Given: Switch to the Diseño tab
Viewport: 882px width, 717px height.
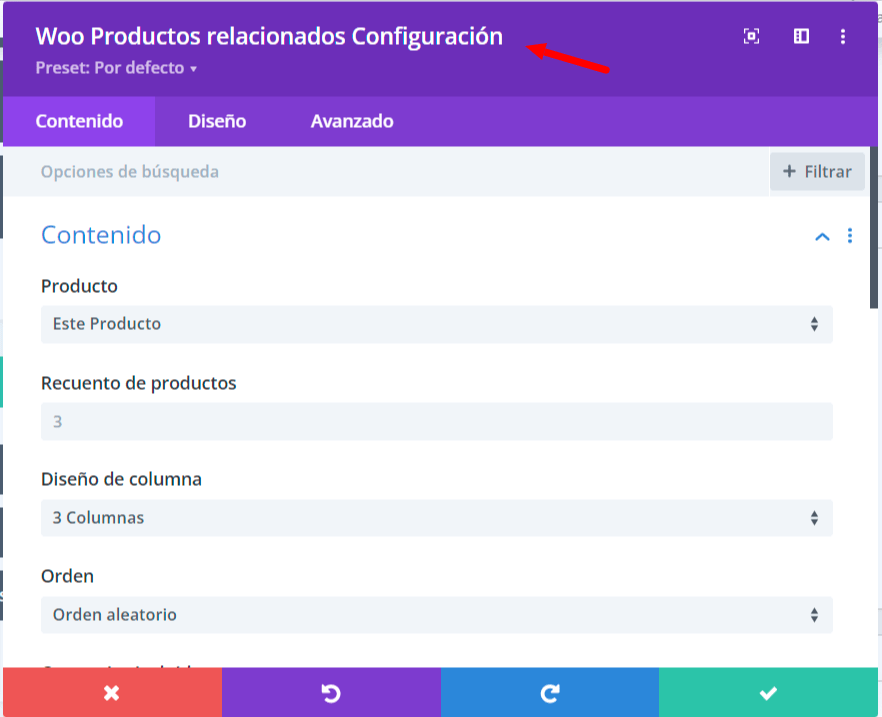Looking at the screenshot, I should 217,121.
